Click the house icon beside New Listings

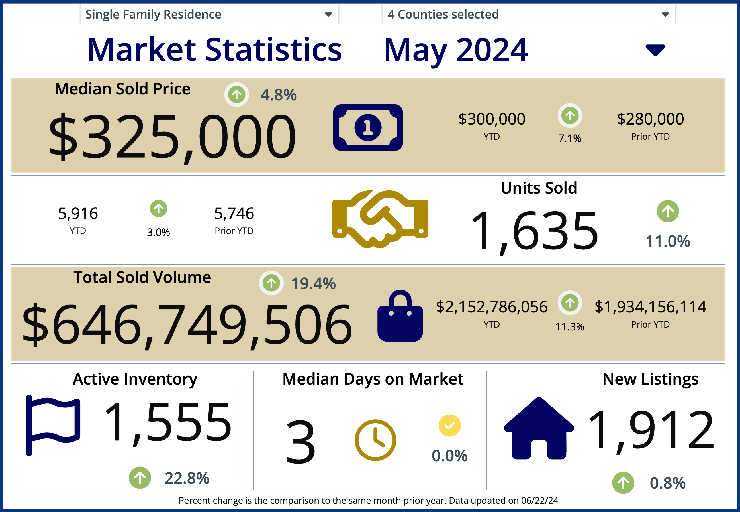(x=540, y=427)
